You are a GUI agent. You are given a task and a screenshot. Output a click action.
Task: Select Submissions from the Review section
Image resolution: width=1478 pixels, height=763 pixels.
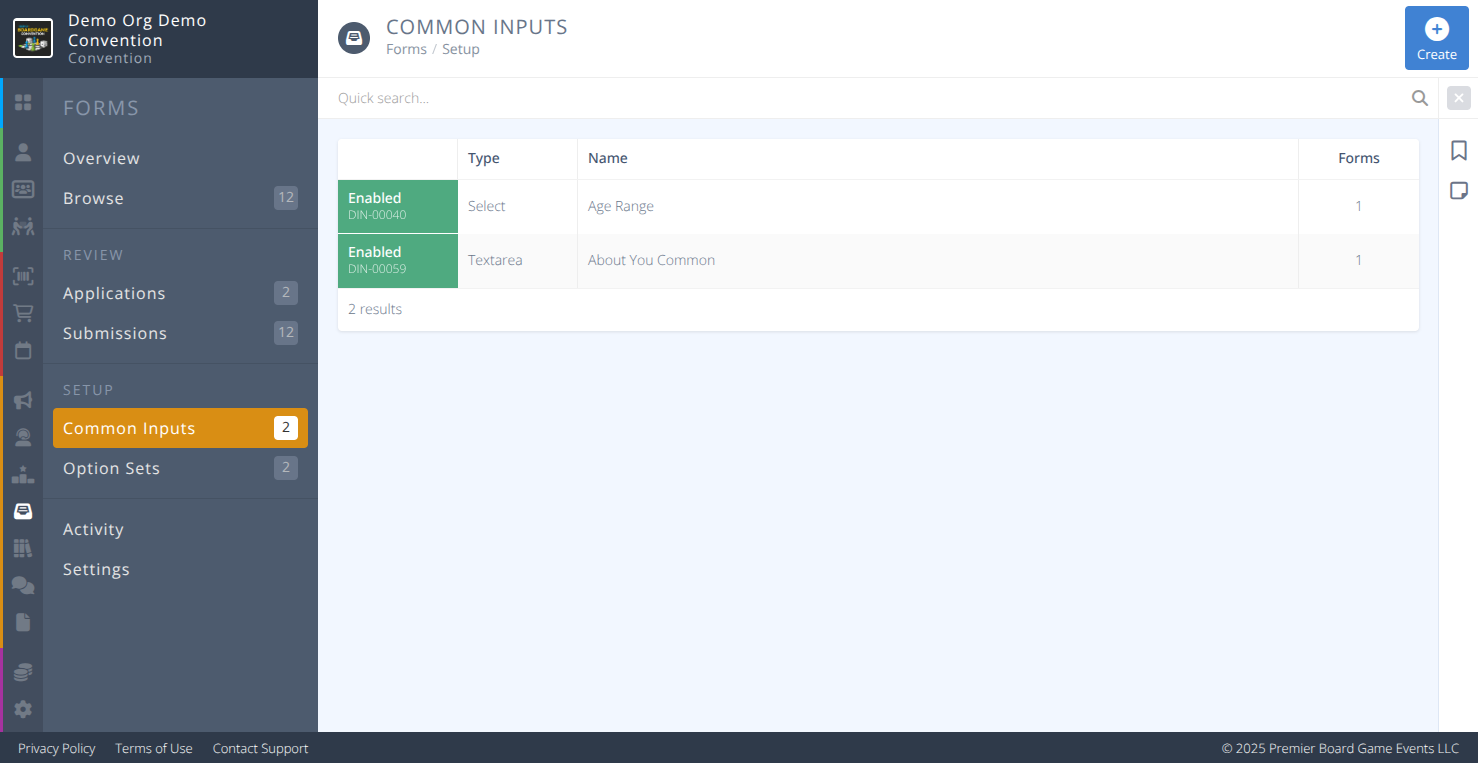pos(114,333)
